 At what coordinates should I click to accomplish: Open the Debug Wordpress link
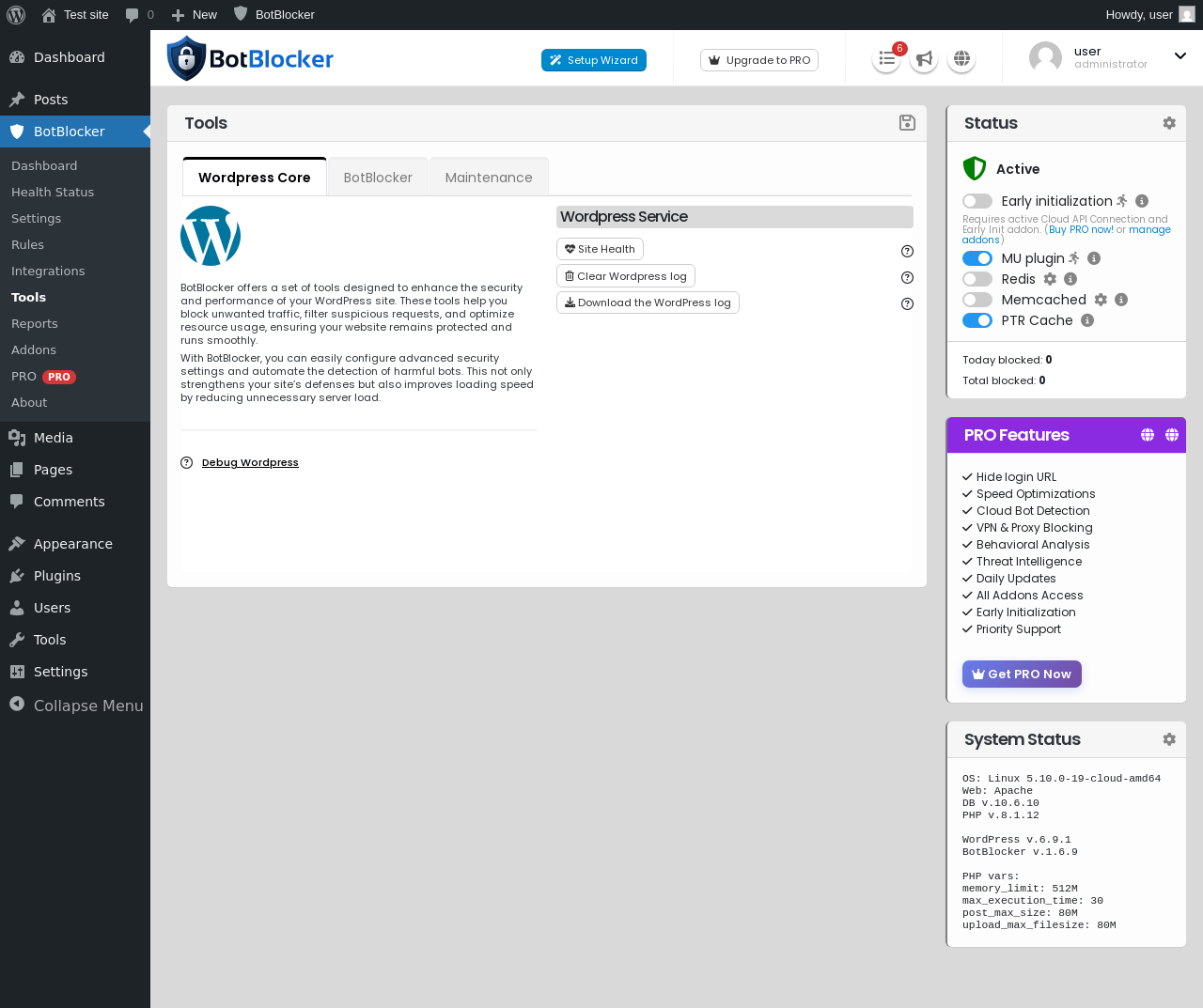point(250,462)
